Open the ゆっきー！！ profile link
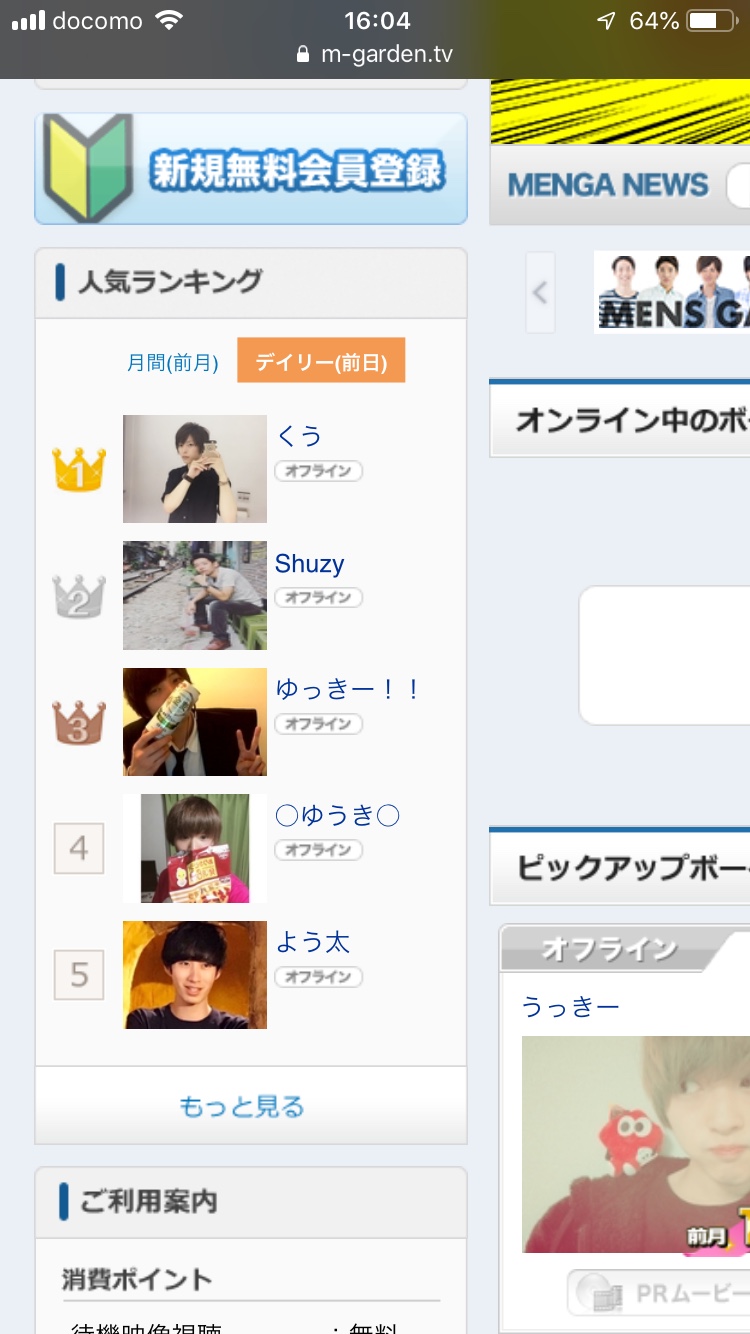Screen dimensions: 750x1334 (349, 690)
